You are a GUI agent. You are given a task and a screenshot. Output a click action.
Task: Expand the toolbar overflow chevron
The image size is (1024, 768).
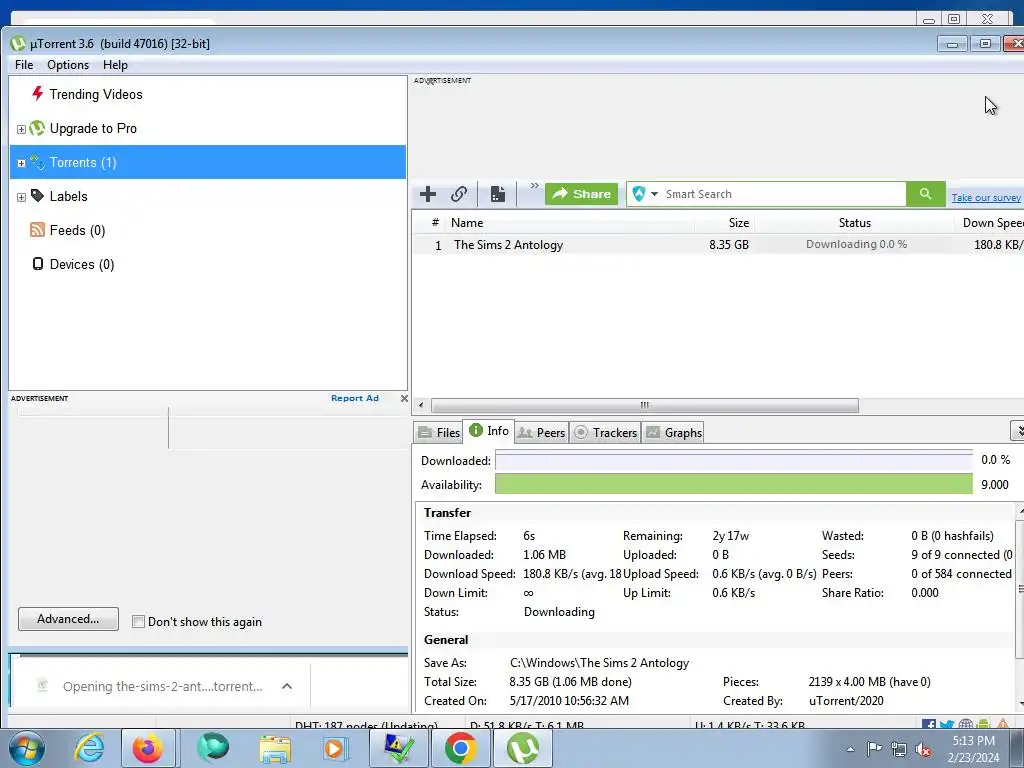point(534,186)
